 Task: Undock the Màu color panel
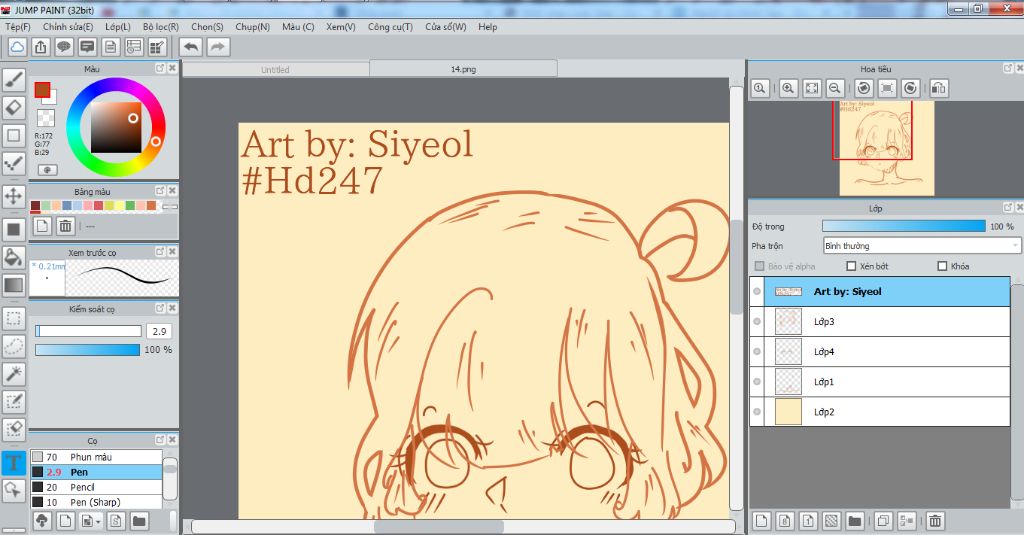coord(160,68)
